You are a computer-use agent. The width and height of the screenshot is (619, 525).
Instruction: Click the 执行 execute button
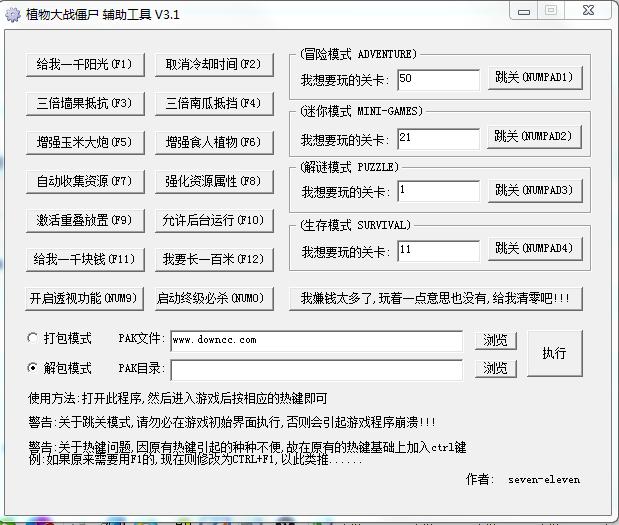tap(554, 354)
